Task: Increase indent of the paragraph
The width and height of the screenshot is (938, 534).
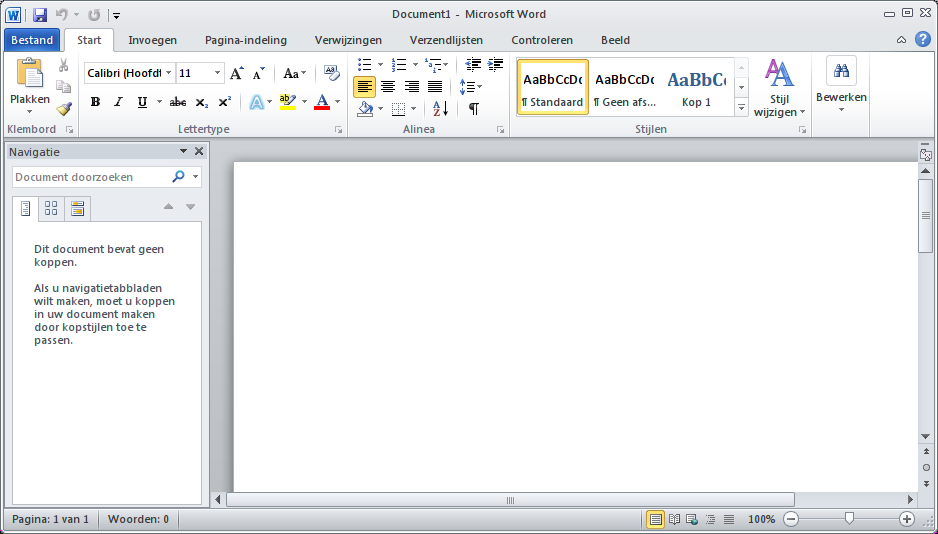Action: coord(495,65)
